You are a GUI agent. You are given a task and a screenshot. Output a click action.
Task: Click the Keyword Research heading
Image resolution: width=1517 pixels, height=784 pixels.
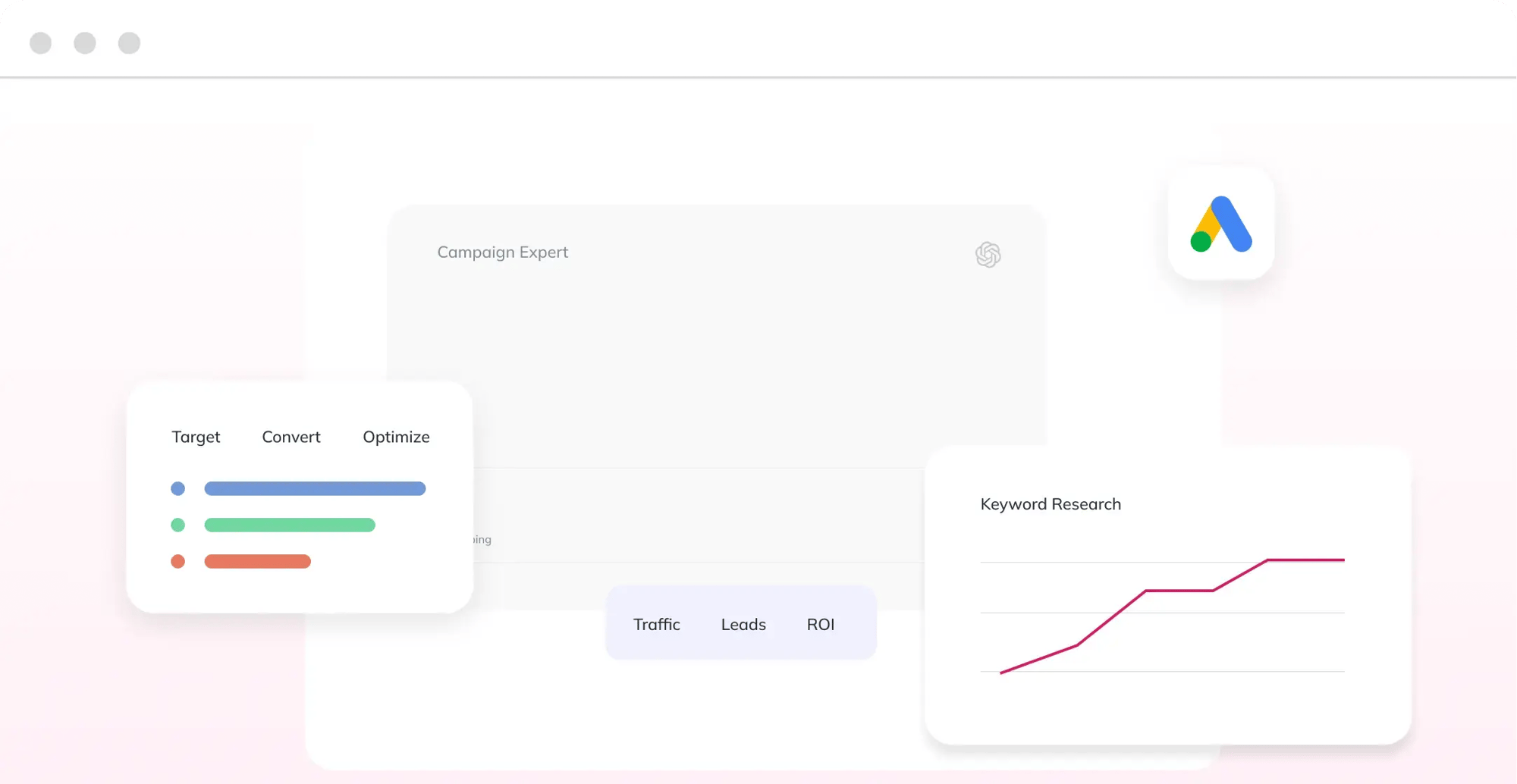(x=1051, y=504)
